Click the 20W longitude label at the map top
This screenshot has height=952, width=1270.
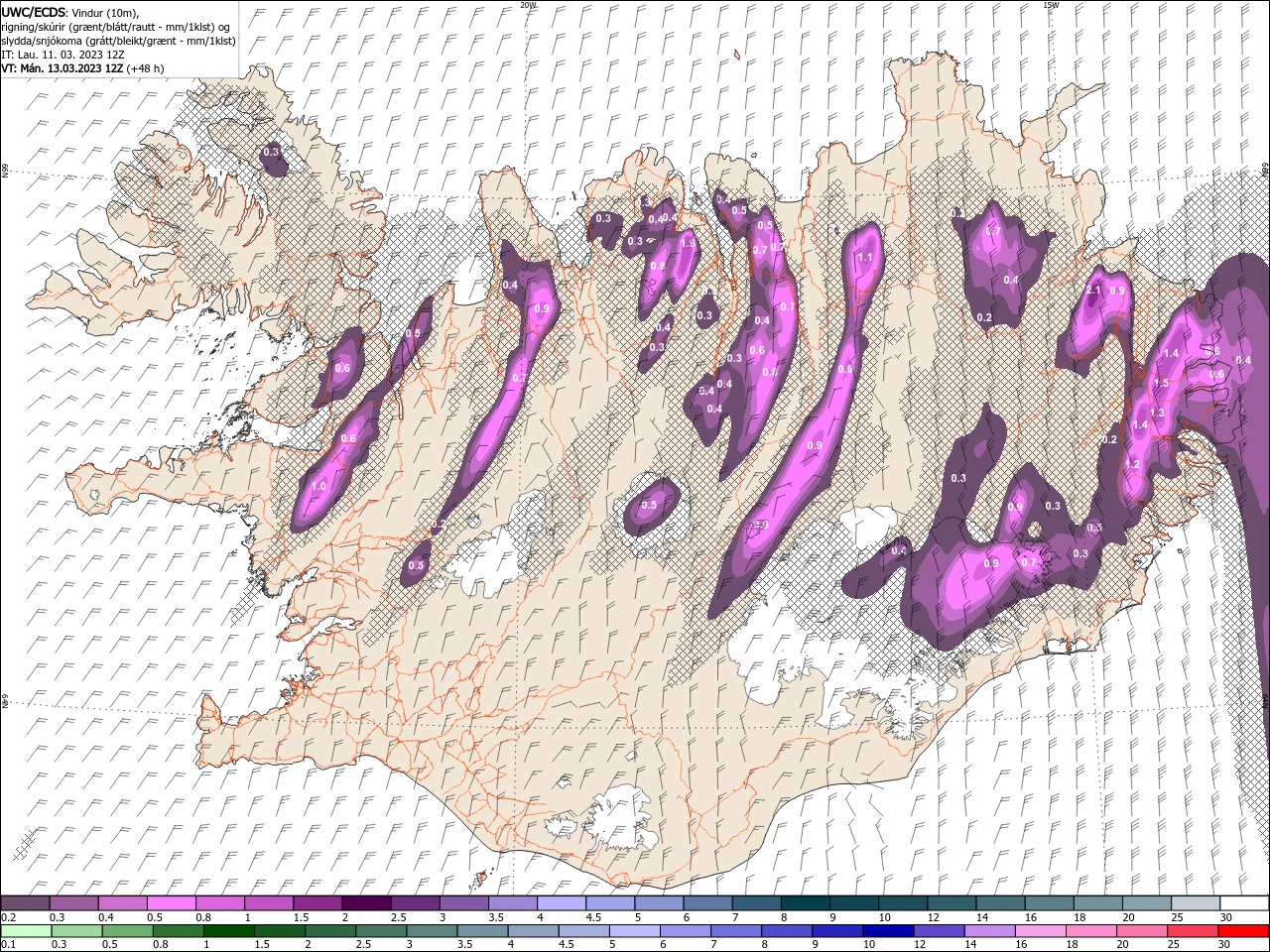tap(528, 5)
